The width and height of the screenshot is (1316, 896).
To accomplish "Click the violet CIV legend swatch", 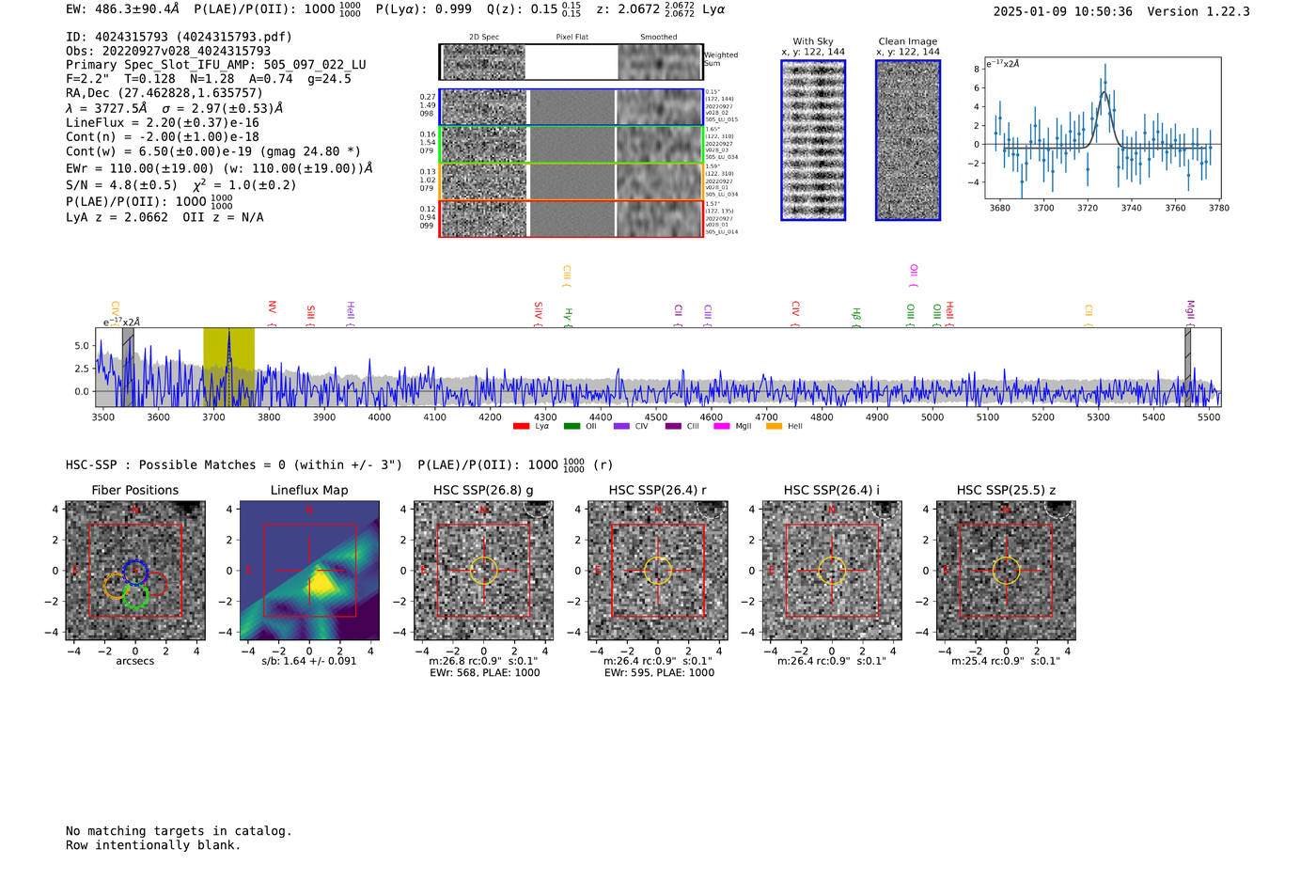I will tap(621, 427).
